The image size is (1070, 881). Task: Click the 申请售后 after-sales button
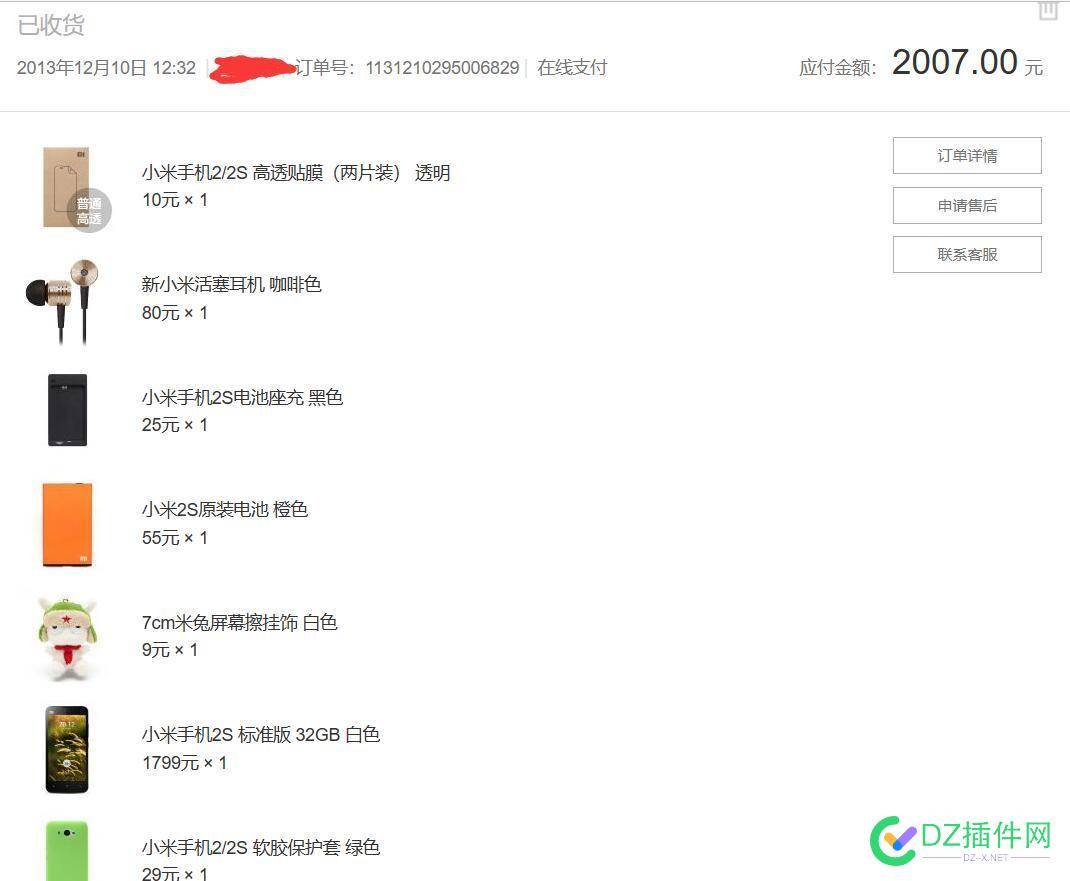pyautogui.click(x=967, y=205)
